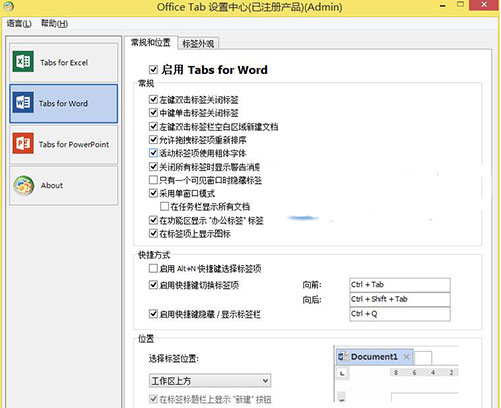Open the 工作区上方 tab position dropdown

click(x=210, y=380)
